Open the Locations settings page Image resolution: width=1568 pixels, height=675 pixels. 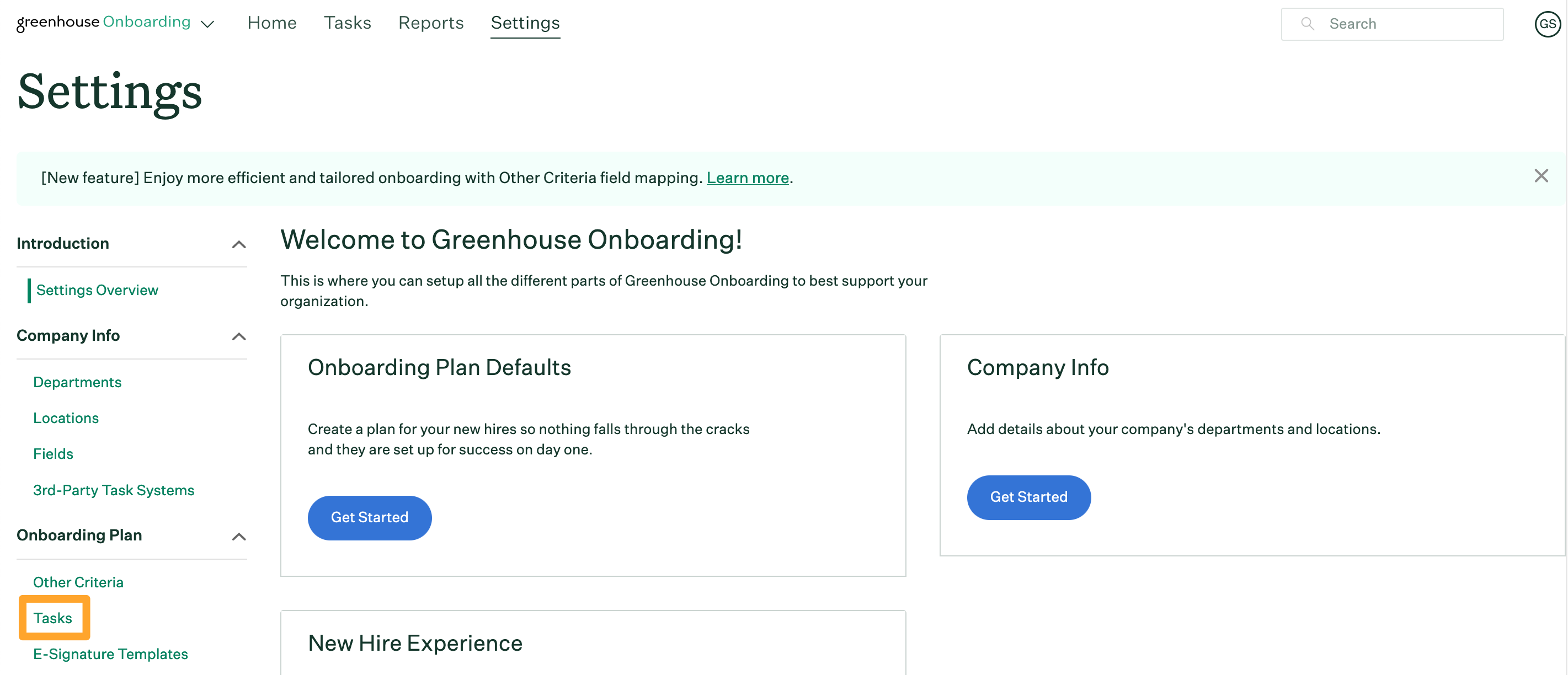pyautogui.click(x=66, y=417)
